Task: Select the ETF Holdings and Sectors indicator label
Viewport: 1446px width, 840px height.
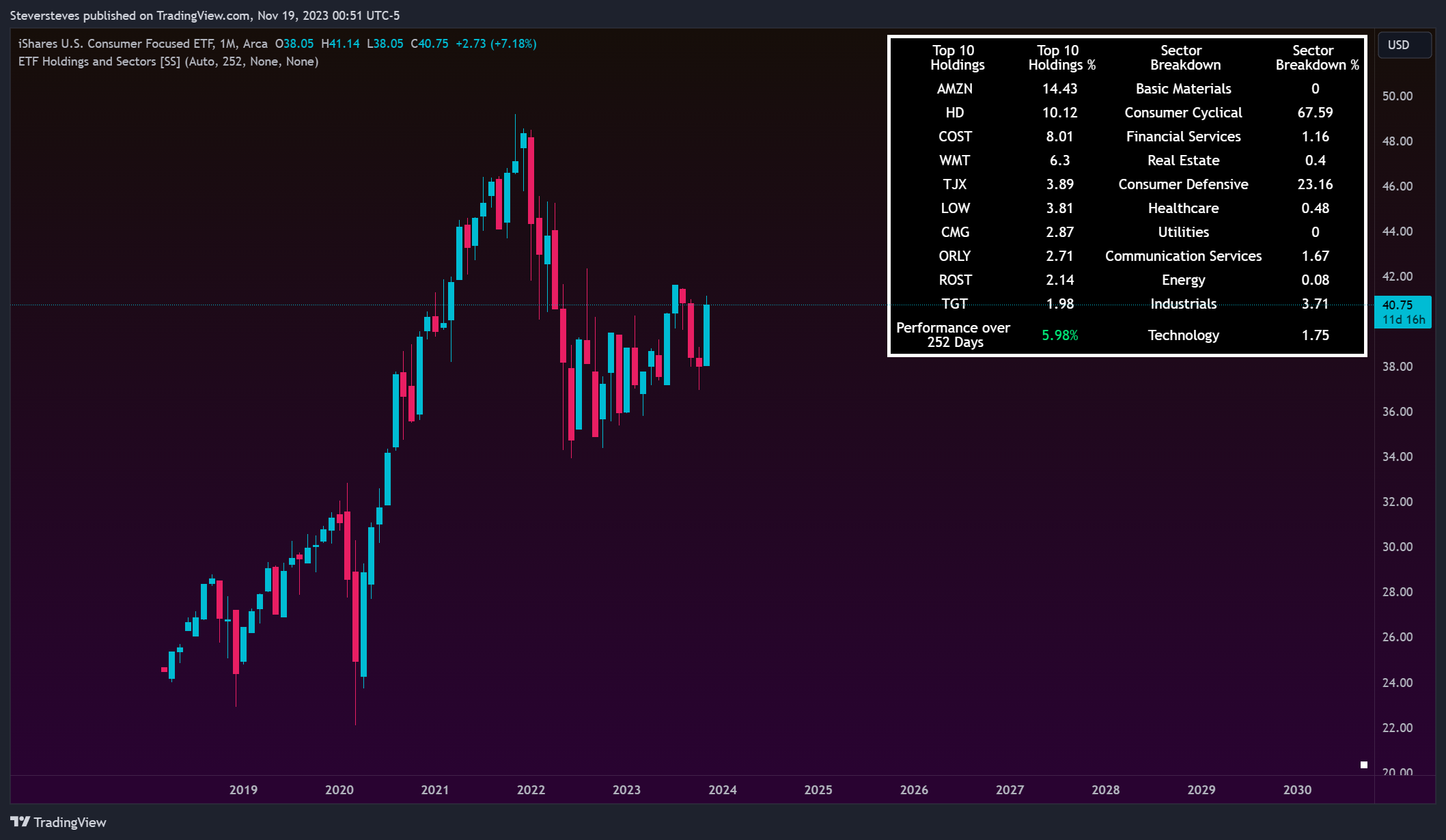Action: [168, 61]
